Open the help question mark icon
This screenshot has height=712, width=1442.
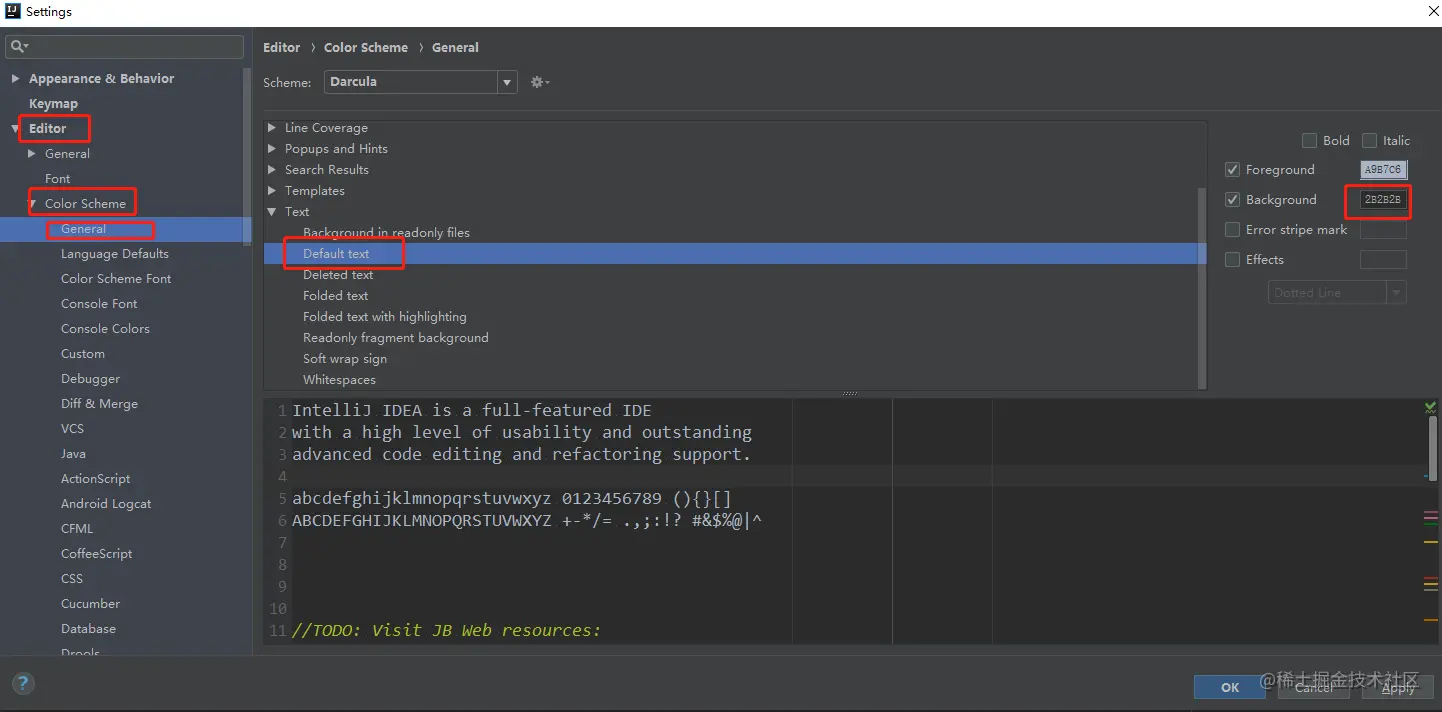23,684
